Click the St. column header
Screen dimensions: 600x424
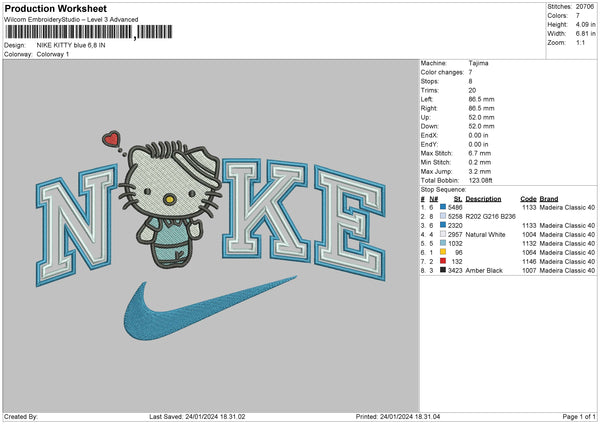coord(458,199)
